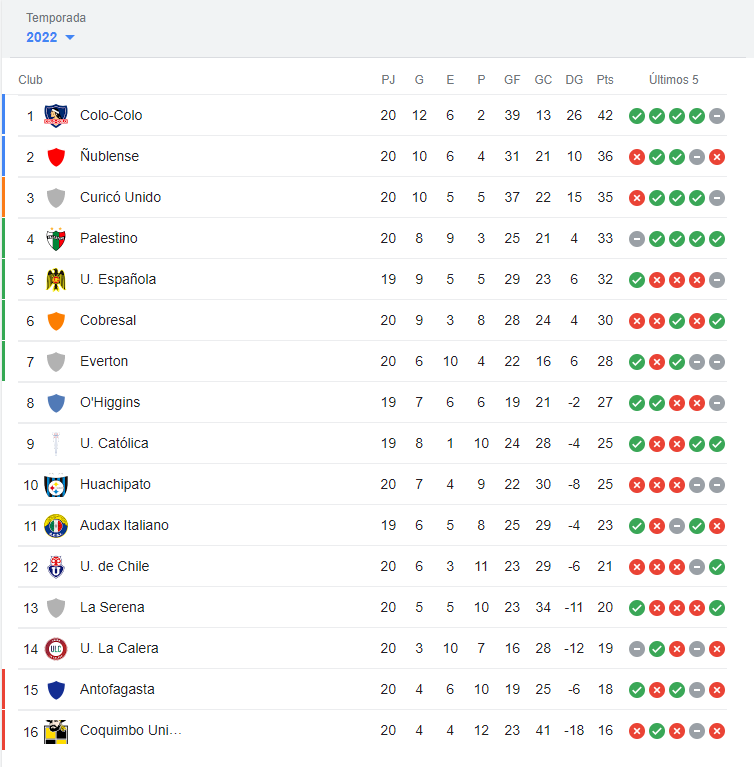The width and height of the screenshot is (754, 767).
Task: Click the Últimos 5 column header
Action: (673, 80)
